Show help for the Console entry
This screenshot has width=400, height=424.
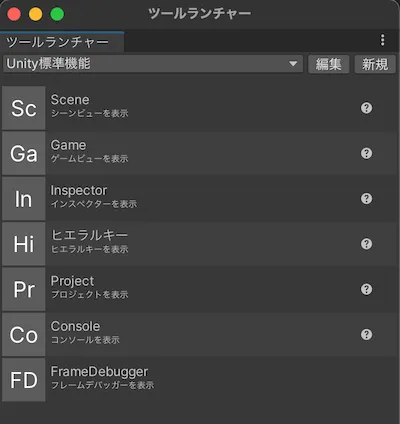pos(366,335)
